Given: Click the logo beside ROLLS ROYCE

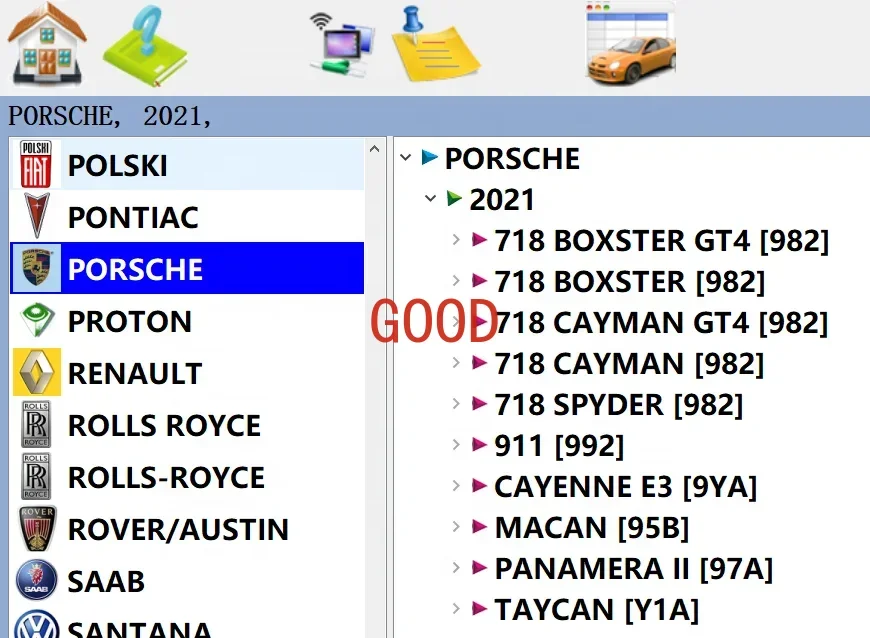Looking at the screenshot, I should click(x=36, y=424).
